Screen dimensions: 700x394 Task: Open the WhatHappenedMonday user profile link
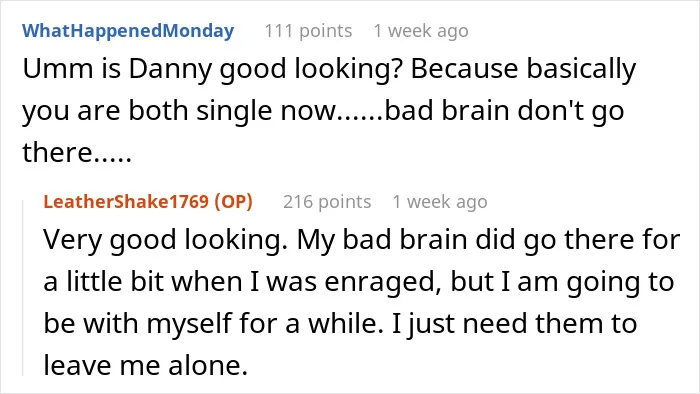[x=128, y=31]
